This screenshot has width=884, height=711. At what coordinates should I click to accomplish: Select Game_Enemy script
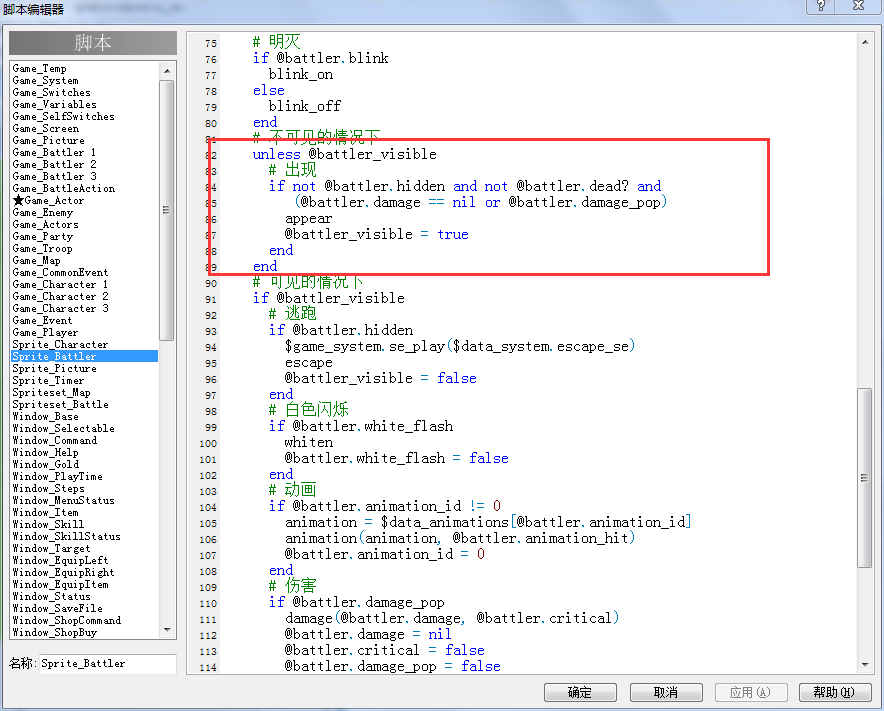coord(42,213)
